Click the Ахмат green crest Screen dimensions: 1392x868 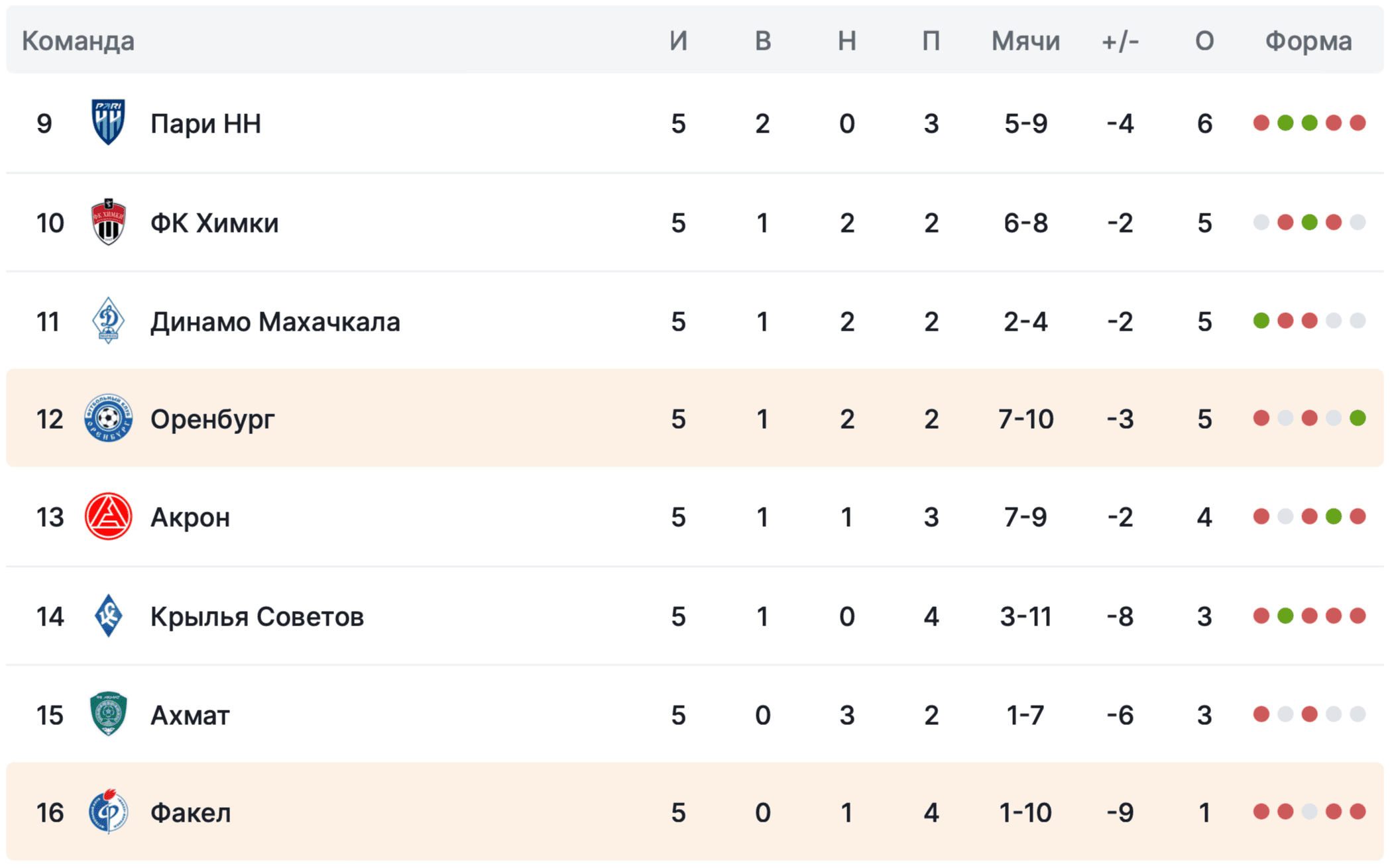pos(108,714)
